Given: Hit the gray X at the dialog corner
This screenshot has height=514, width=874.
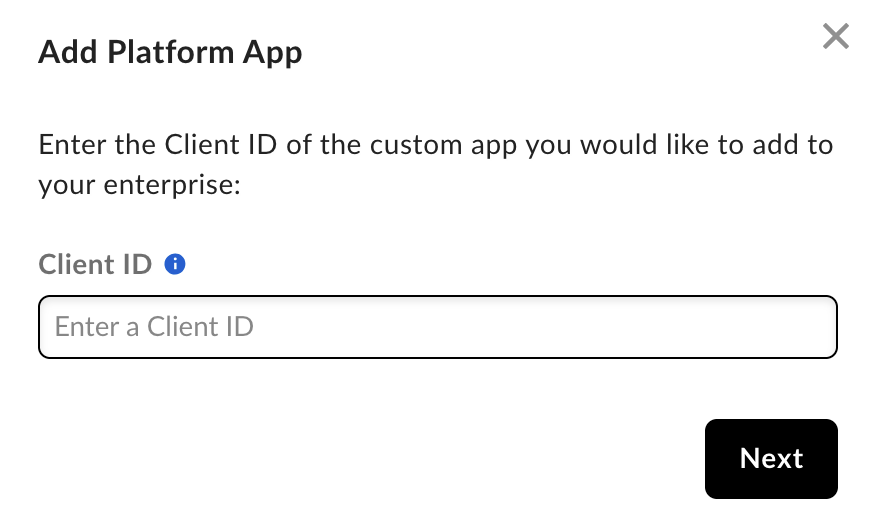Looking at the screenshot, I should tap(835, 37).
